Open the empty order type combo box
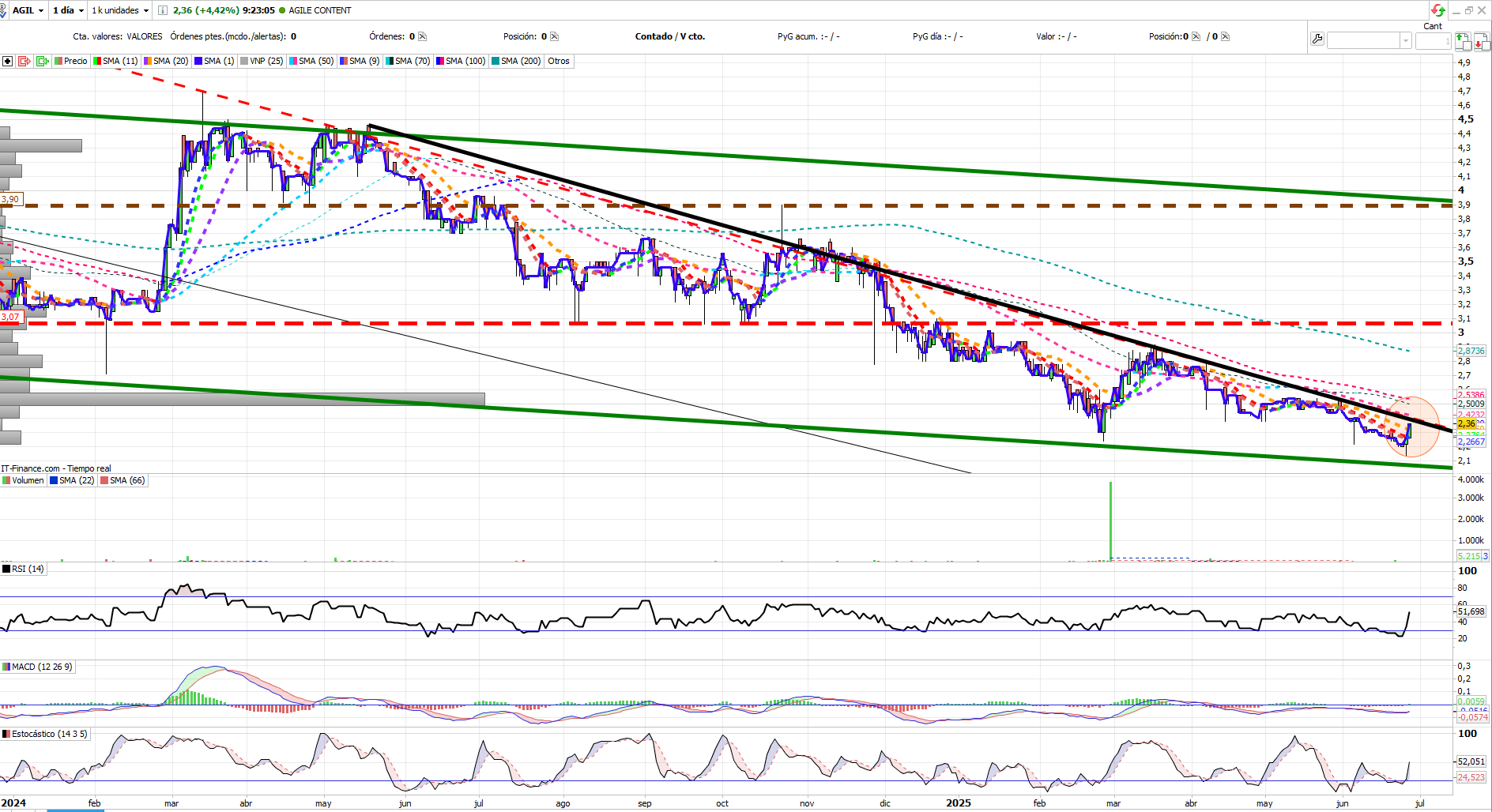This screenshot has width=1492, height=812. 1369,40
